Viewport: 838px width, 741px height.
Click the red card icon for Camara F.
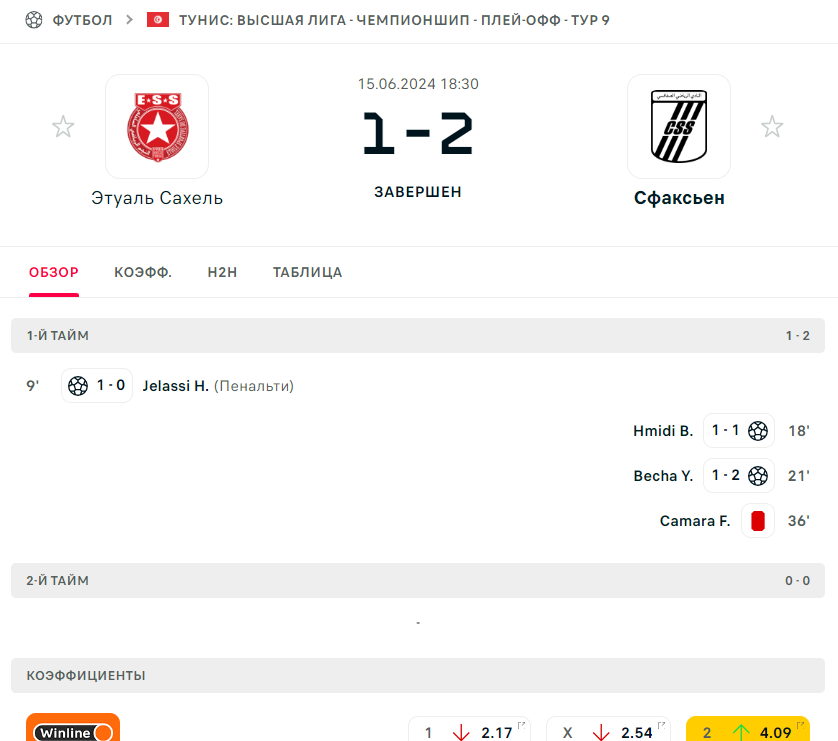(758, 520)
